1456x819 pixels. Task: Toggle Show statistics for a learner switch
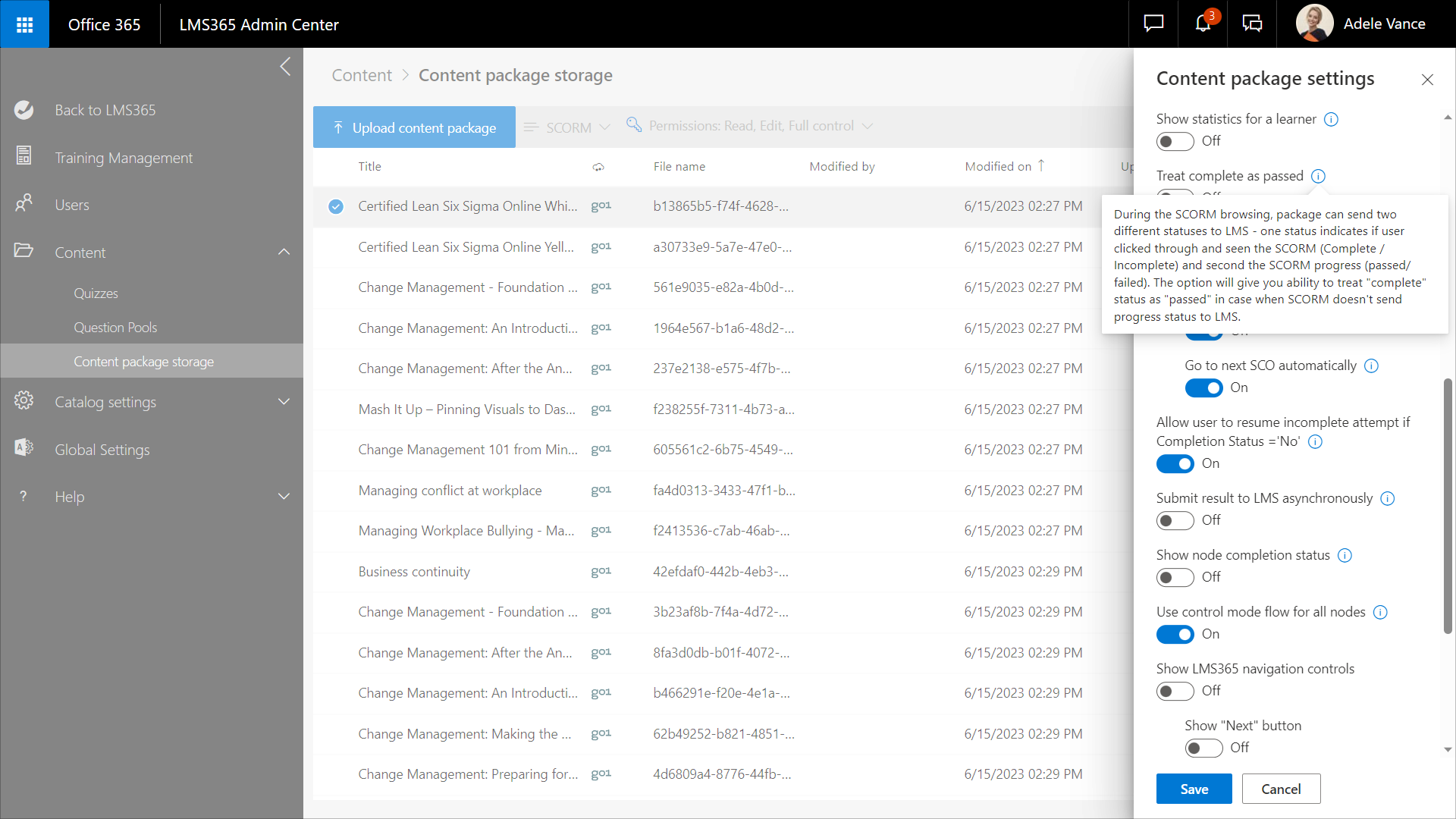(x=1175, y=141)
